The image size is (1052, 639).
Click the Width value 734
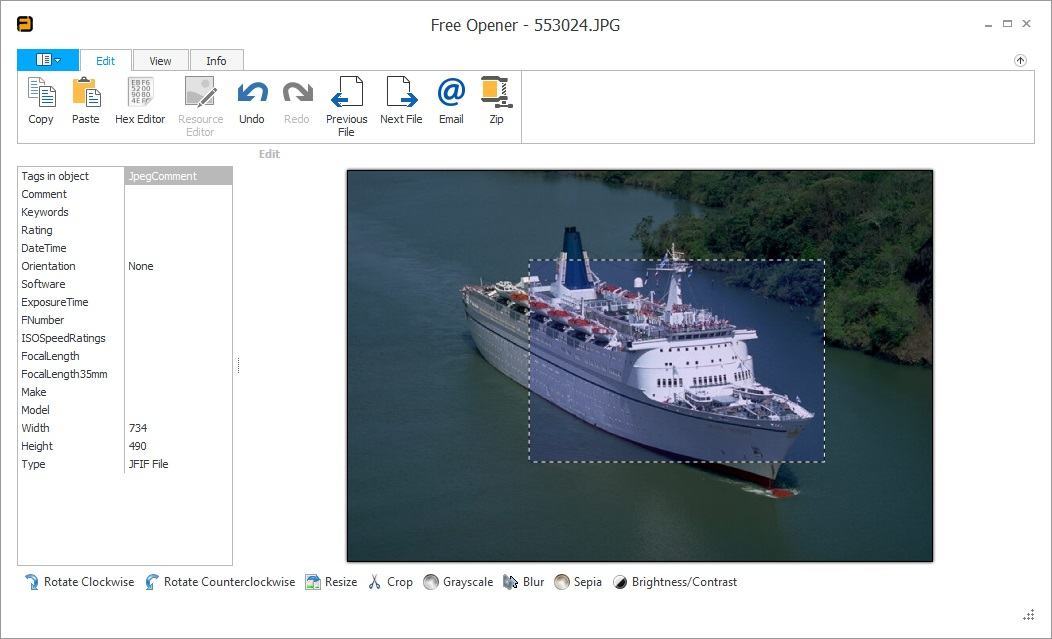[x=138, y=428]
